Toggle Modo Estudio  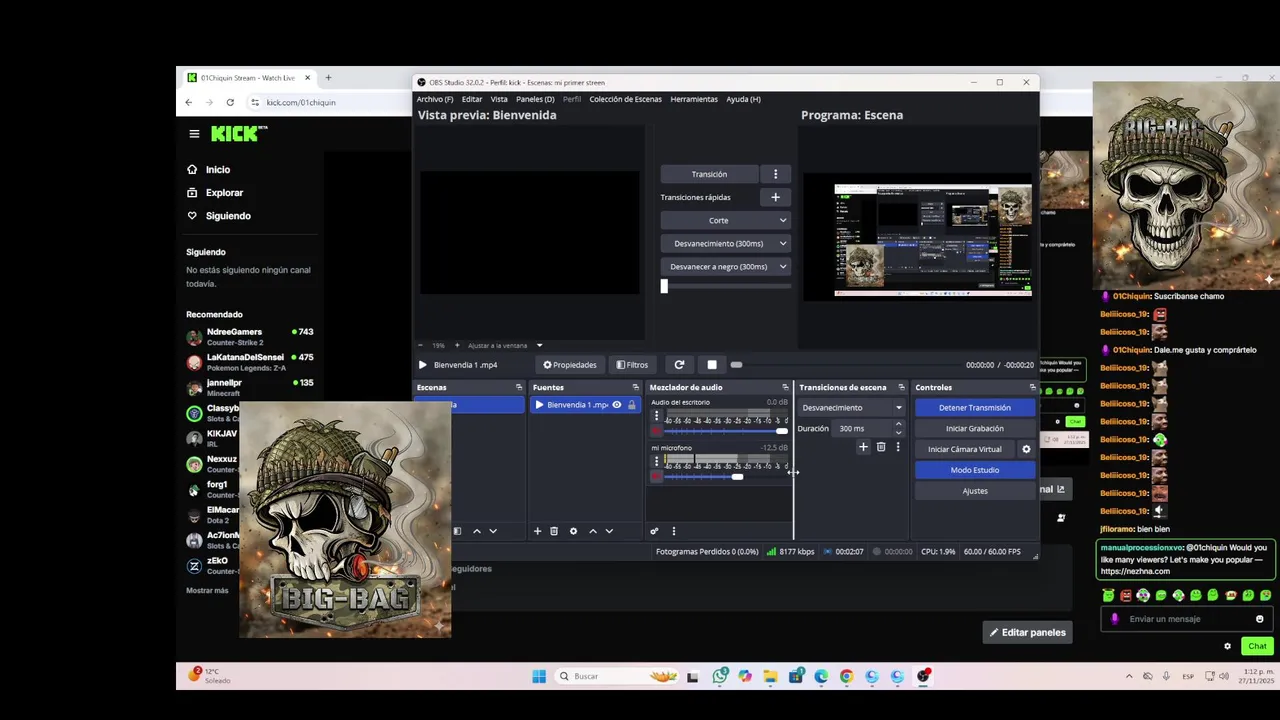[975, 470]
